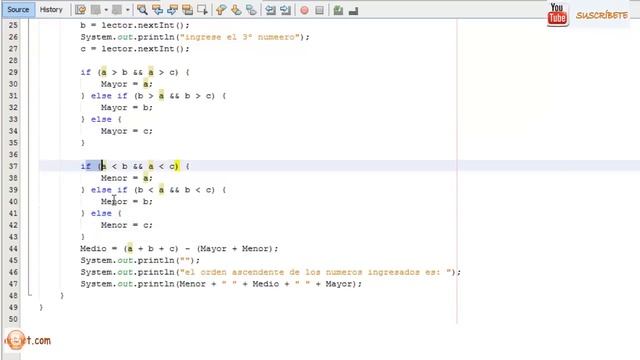The image size is (640, 360).
Task: Click statement "Mayor = c;"
Action: (x=127, y=131)
